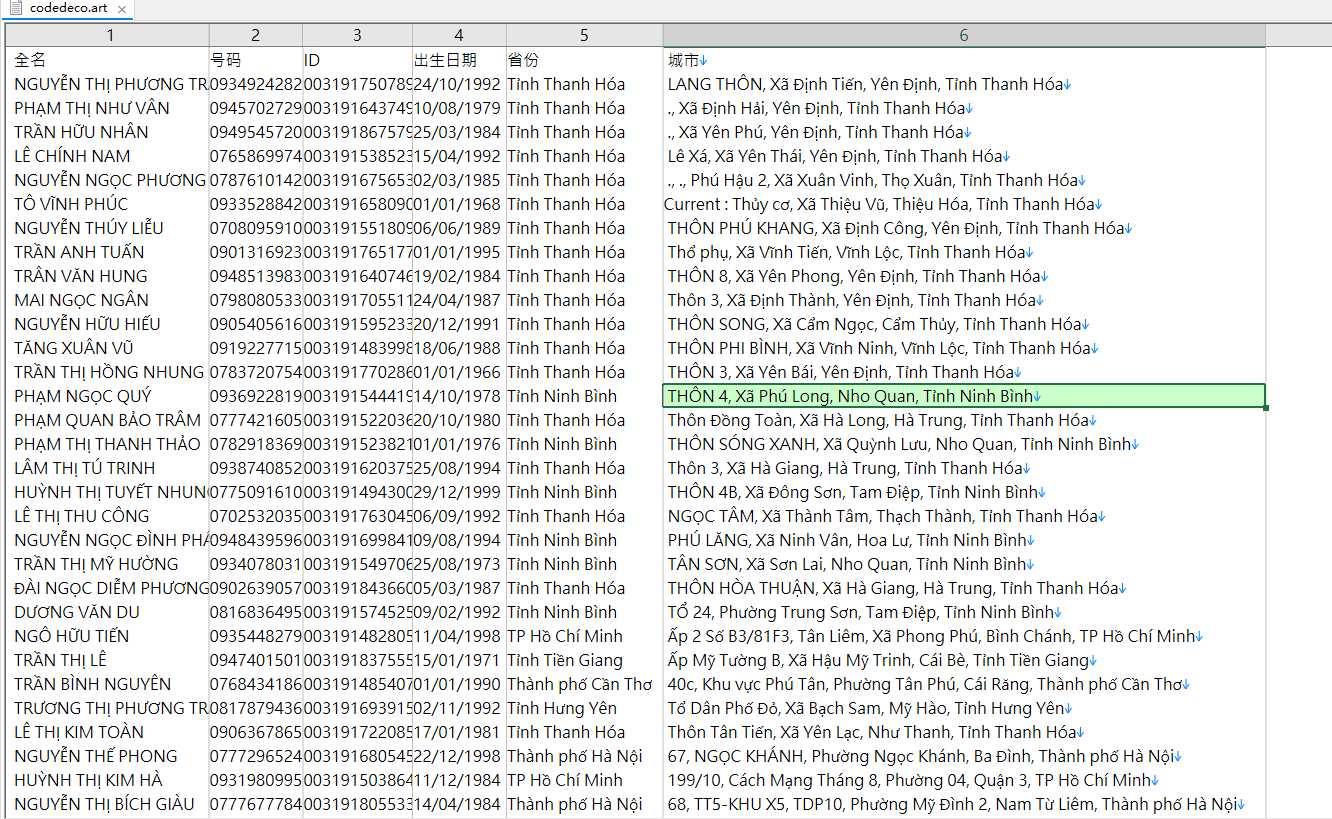Viewport: 1332px width, 819px height.
Task: Click the header cell 出生日期
Action: coord(445,60)
